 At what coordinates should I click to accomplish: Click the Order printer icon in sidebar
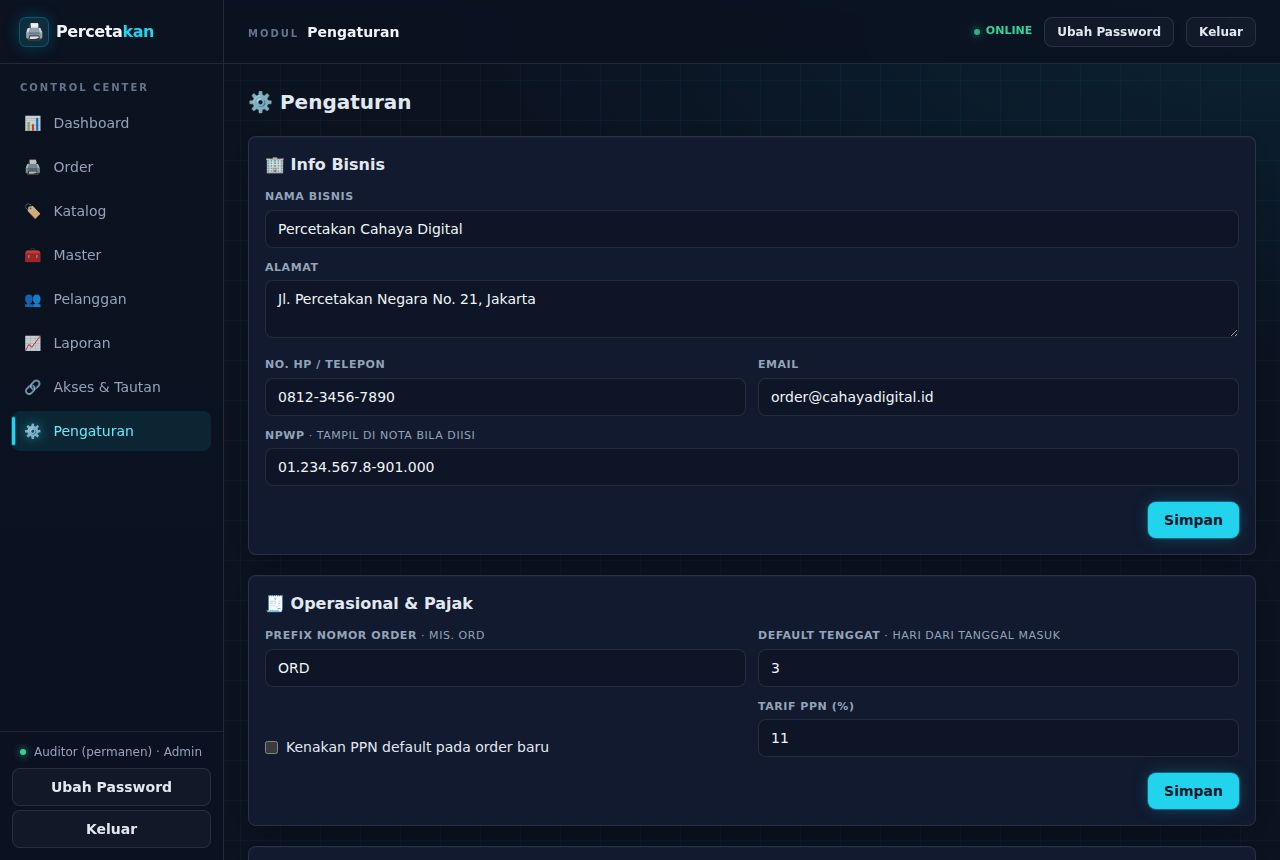point(33,167)
